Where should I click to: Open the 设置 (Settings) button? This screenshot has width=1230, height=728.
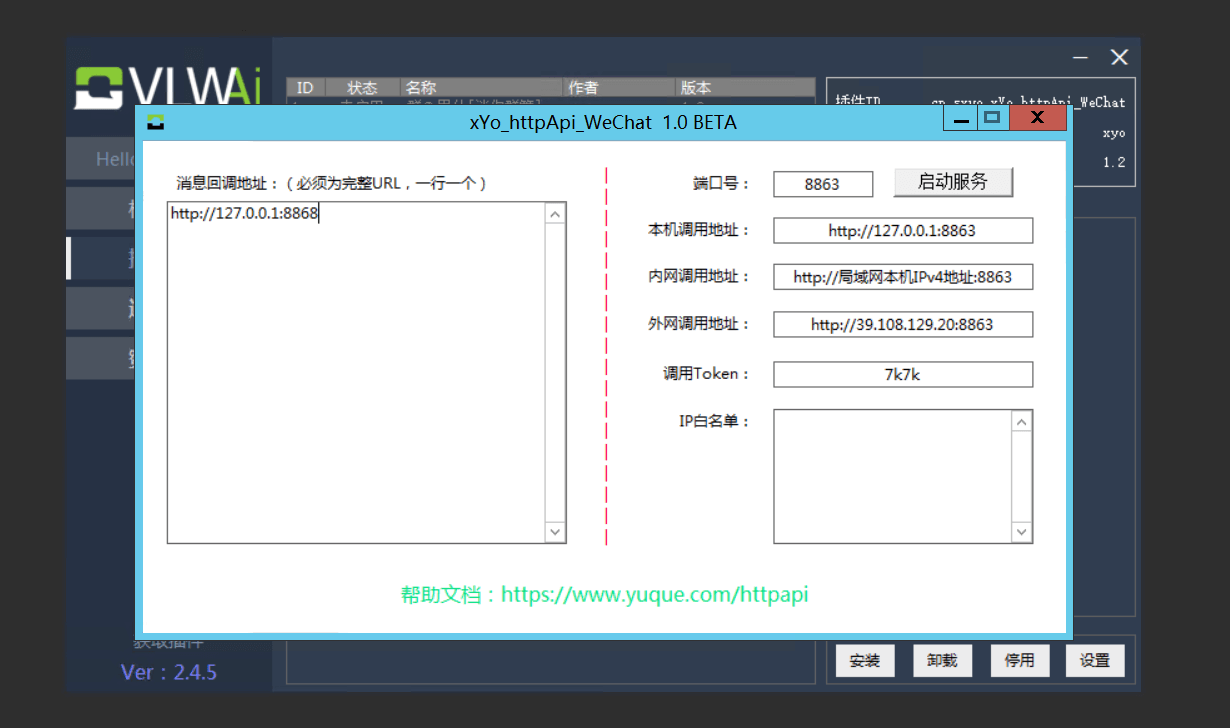tap(1095, 660)
